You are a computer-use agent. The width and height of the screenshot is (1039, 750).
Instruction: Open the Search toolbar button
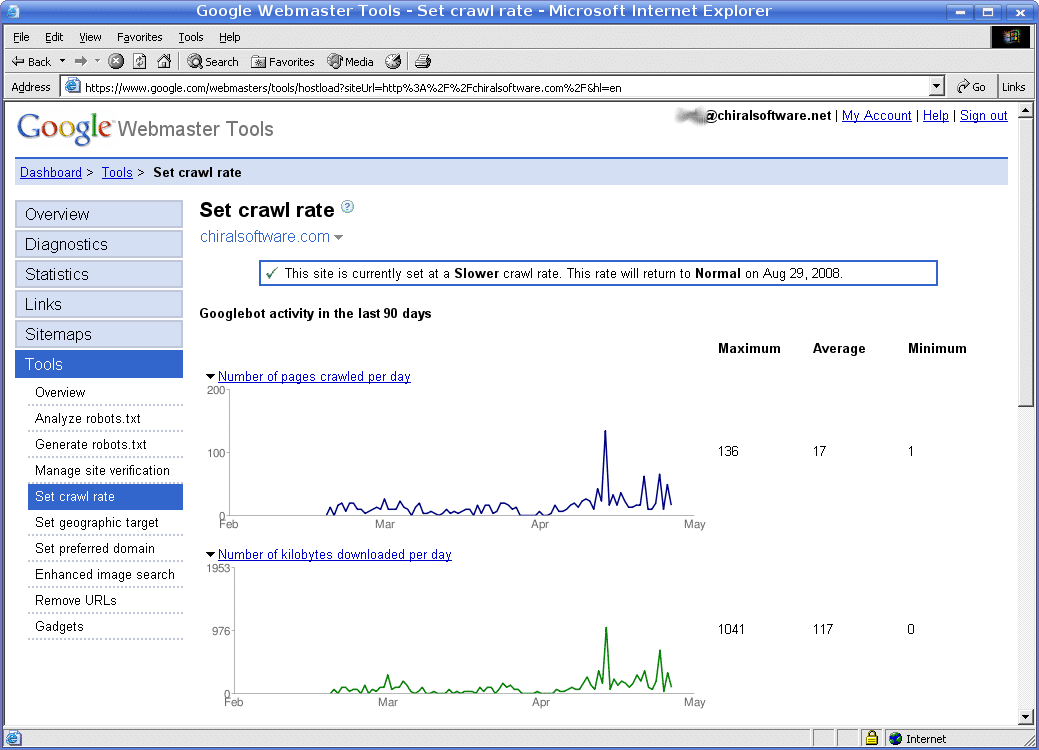click(x=212, y=62)
